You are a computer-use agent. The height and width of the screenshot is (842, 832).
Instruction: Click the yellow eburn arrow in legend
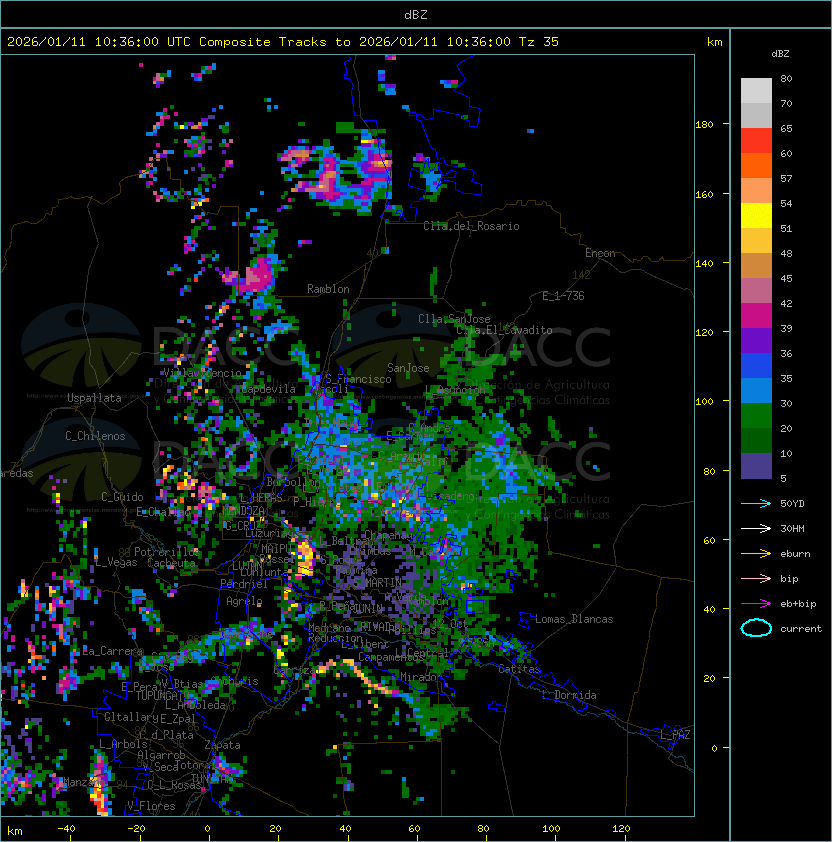756,554
